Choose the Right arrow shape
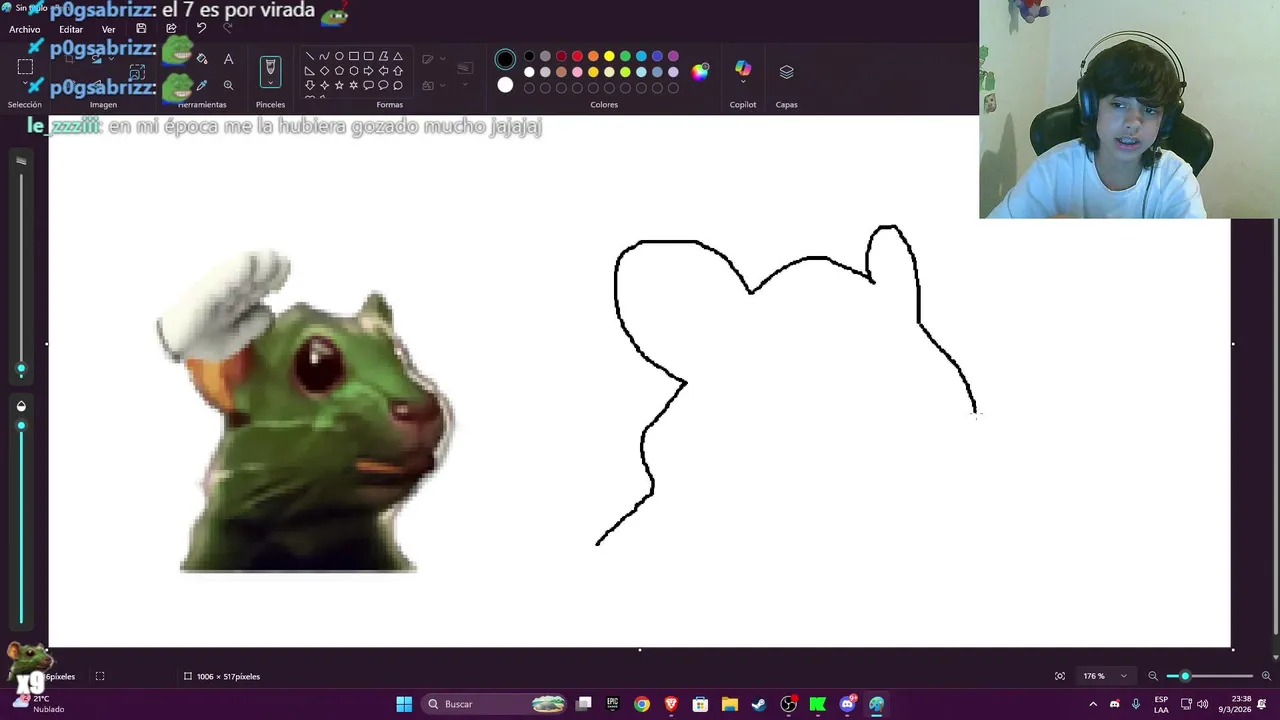The image size is (1280, 720). (x=368, y=71)
